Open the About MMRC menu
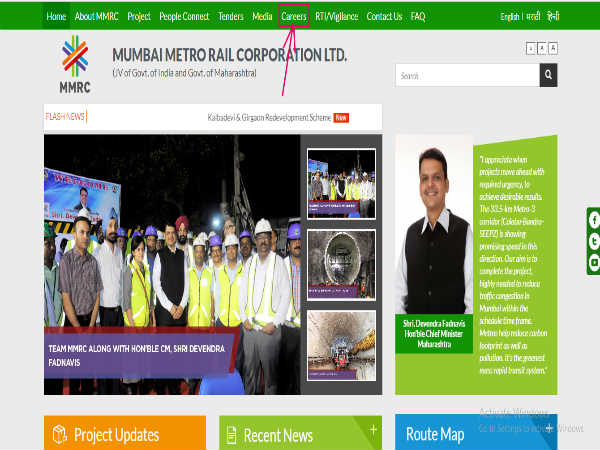Viewport: 600px width, 450px height. [x=96, y=16]
